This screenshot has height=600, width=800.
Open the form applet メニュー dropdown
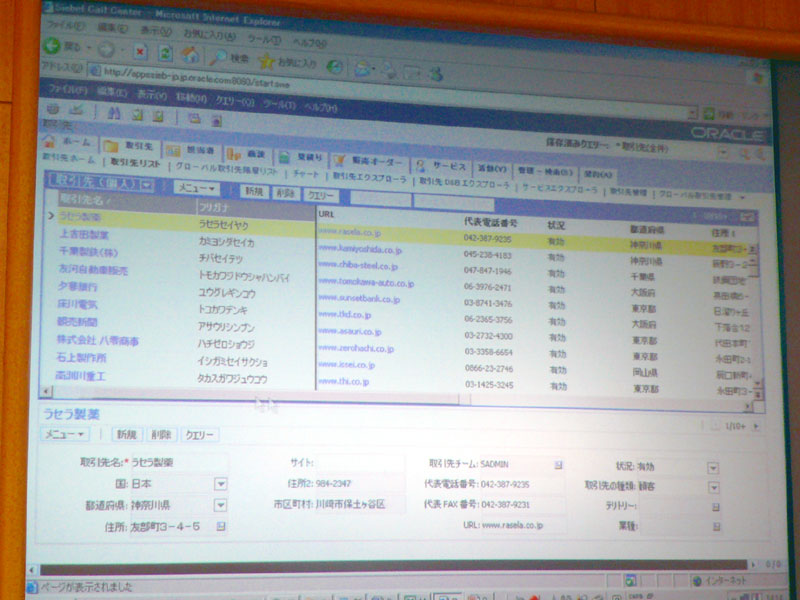[65, 434]
